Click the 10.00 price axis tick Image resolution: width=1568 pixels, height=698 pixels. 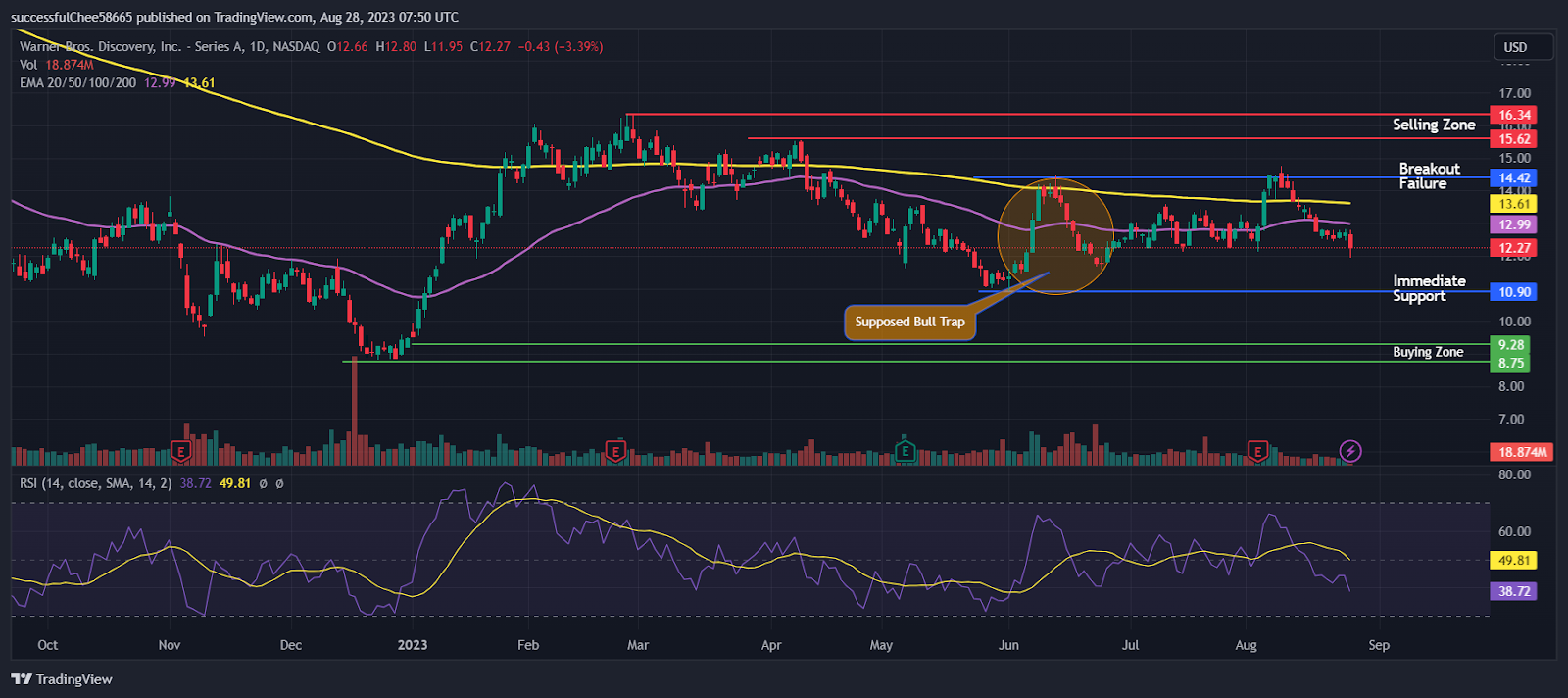coord(1514,322)
